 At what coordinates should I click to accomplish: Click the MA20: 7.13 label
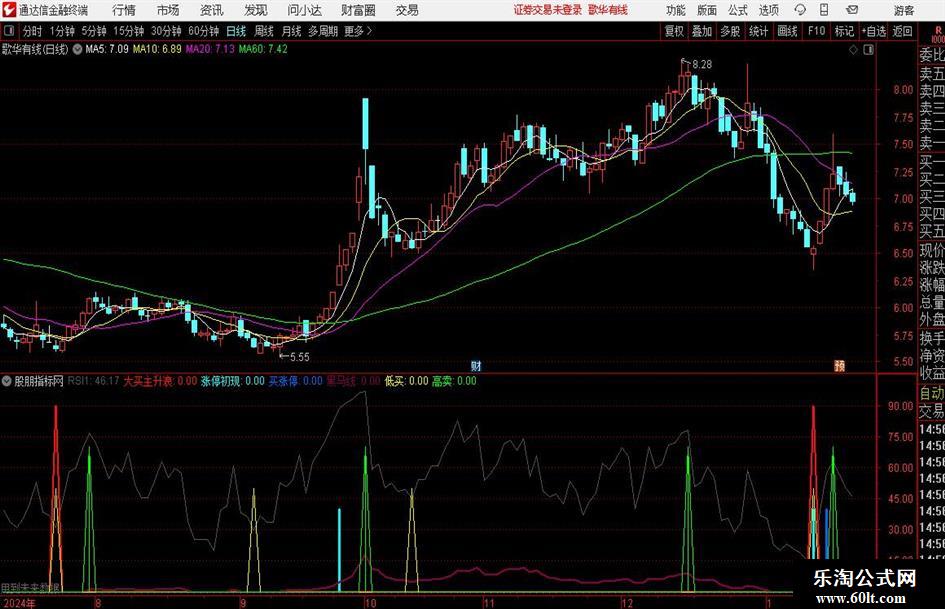click(210, 49)
